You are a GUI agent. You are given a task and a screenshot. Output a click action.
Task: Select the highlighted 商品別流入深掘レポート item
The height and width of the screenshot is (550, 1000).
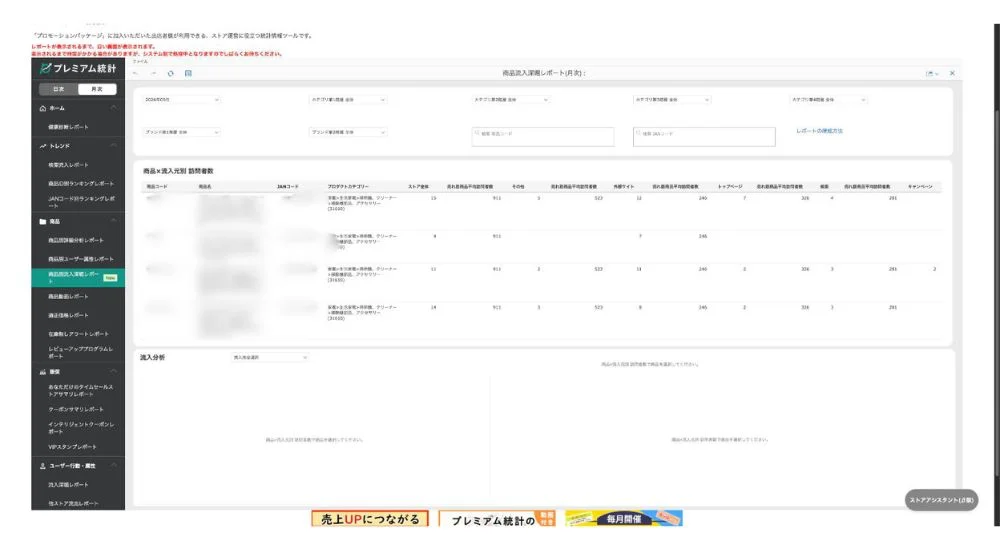point(78,278)
